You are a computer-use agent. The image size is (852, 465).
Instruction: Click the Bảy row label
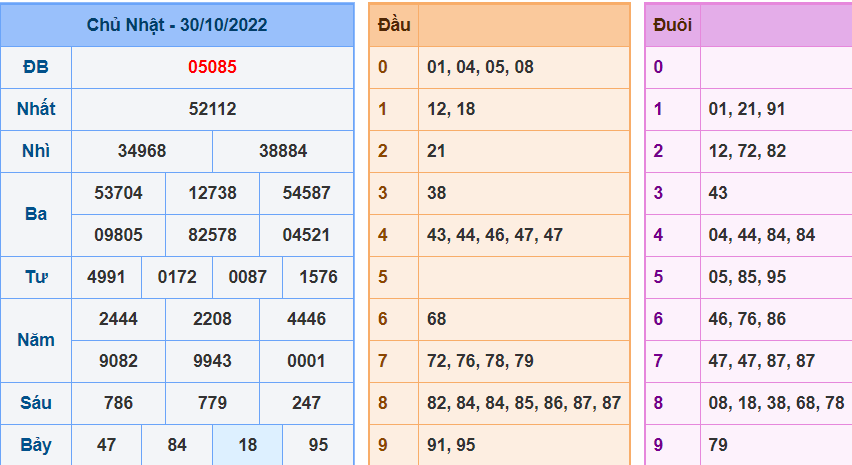(x=36, y=445)
